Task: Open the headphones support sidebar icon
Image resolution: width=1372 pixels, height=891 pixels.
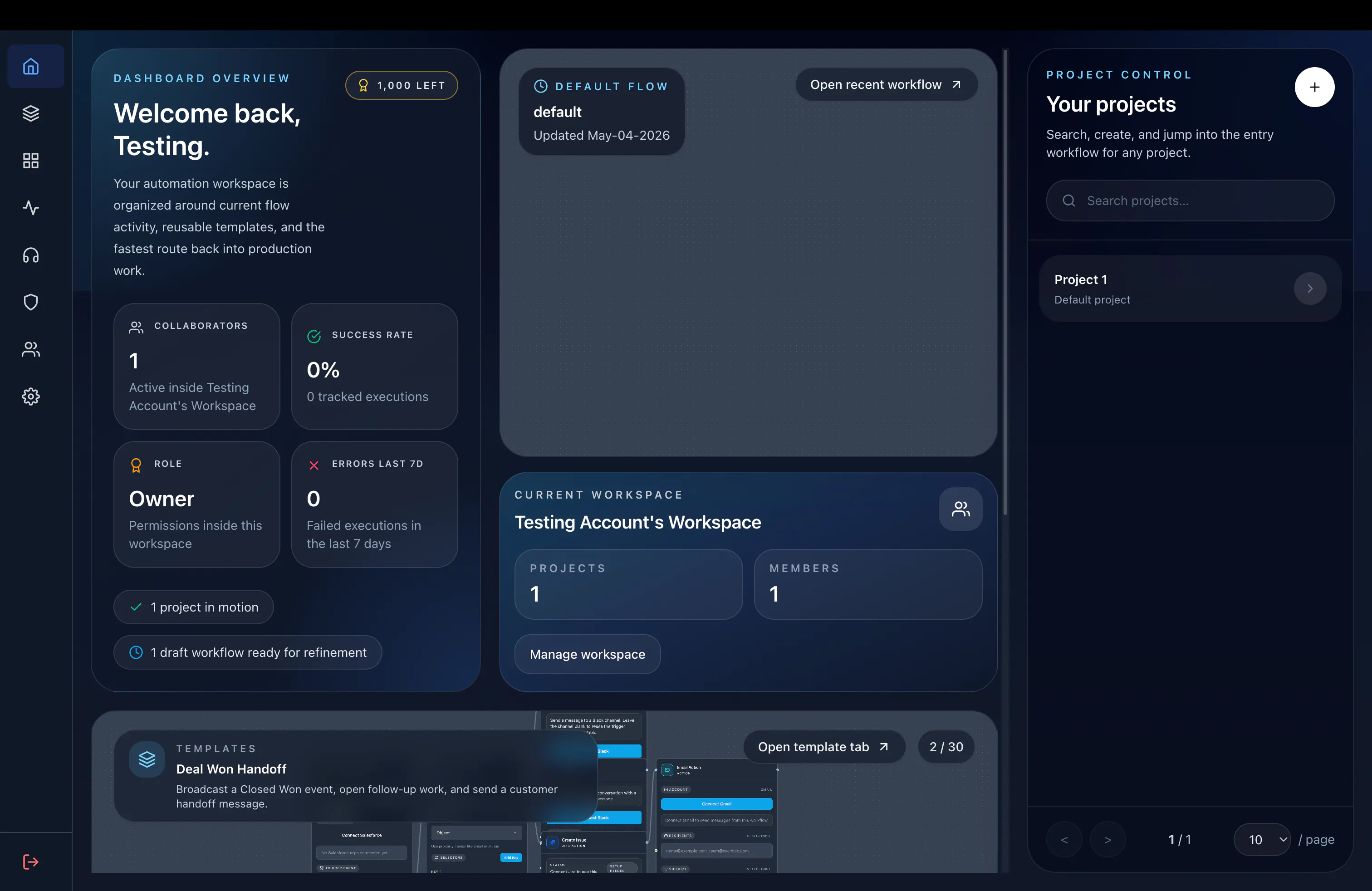Action: 30,255
